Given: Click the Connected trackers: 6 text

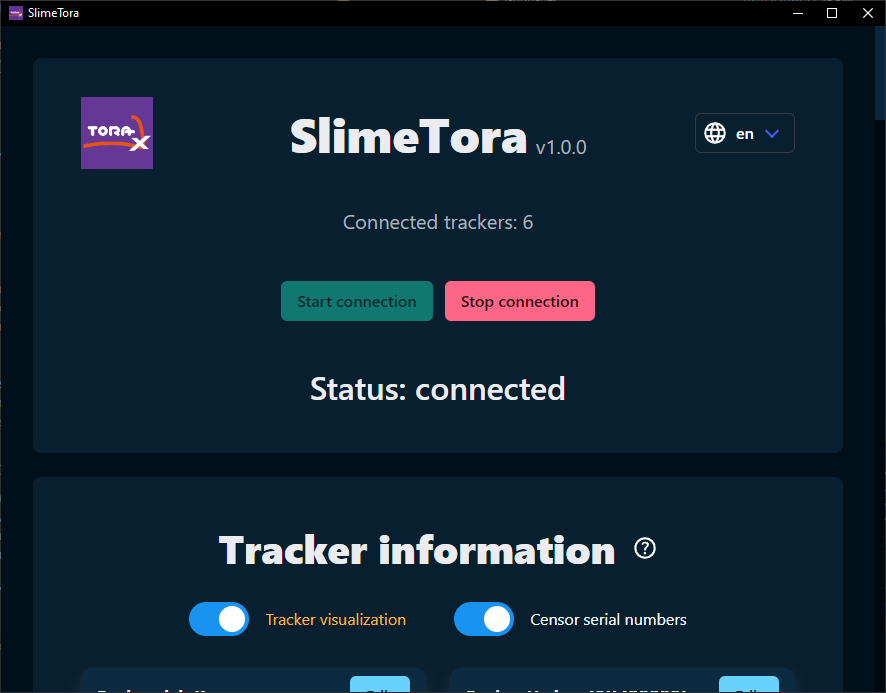Looking at the screenshot, I should point(438,222).
